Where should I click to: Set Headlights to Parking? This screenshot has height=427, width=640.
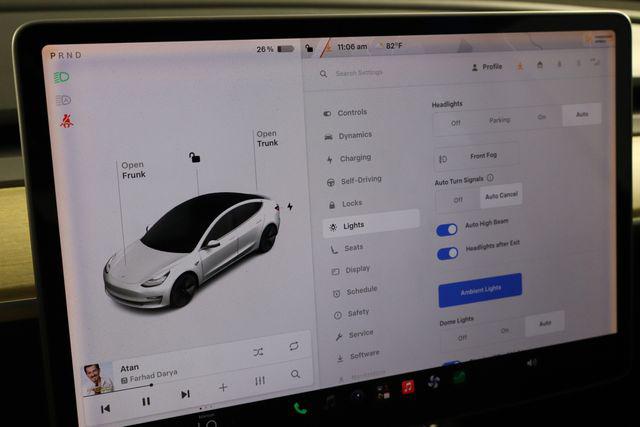pos(500,120)
